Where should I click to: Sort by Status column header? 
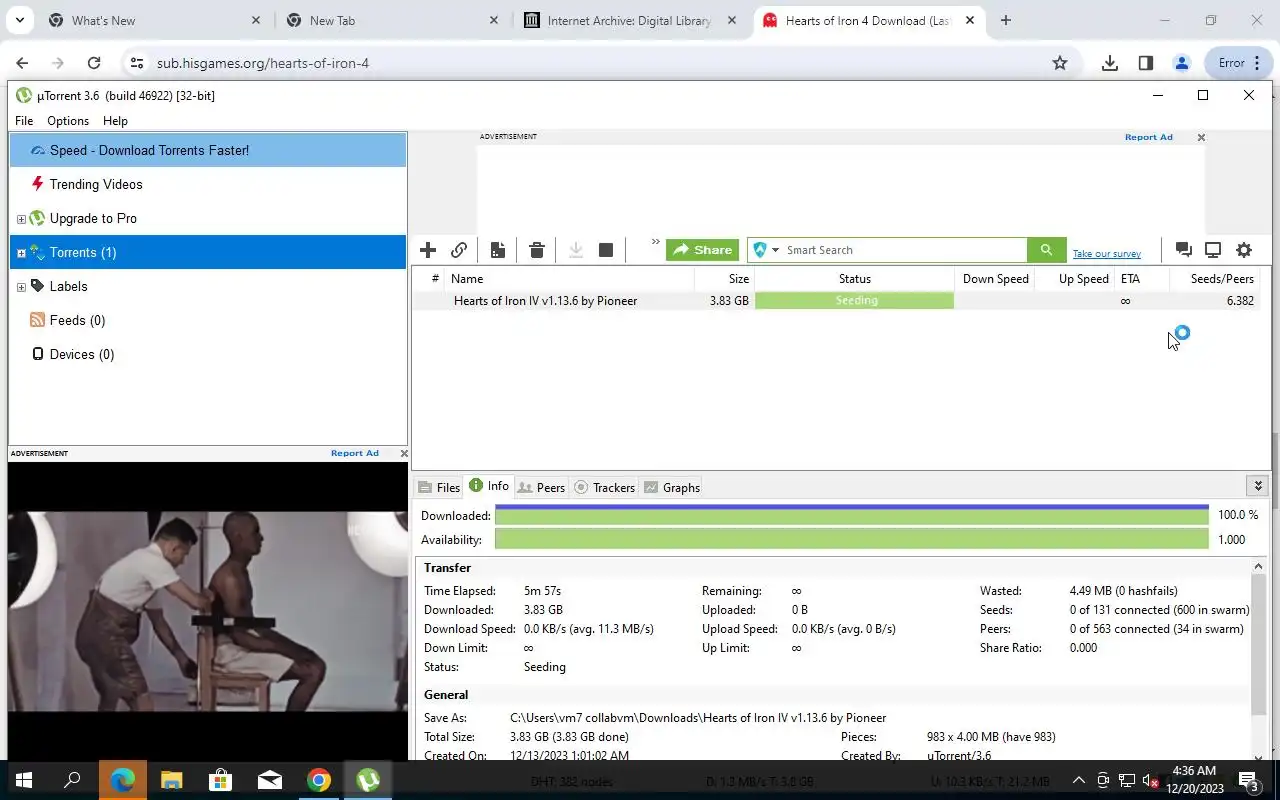pos(855,279)
